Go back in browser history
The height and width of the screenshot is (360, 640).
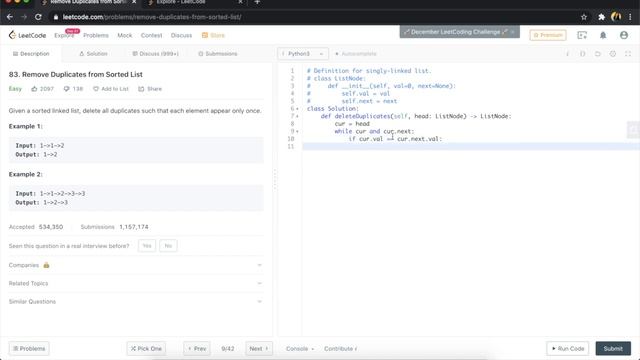[10, 17]
